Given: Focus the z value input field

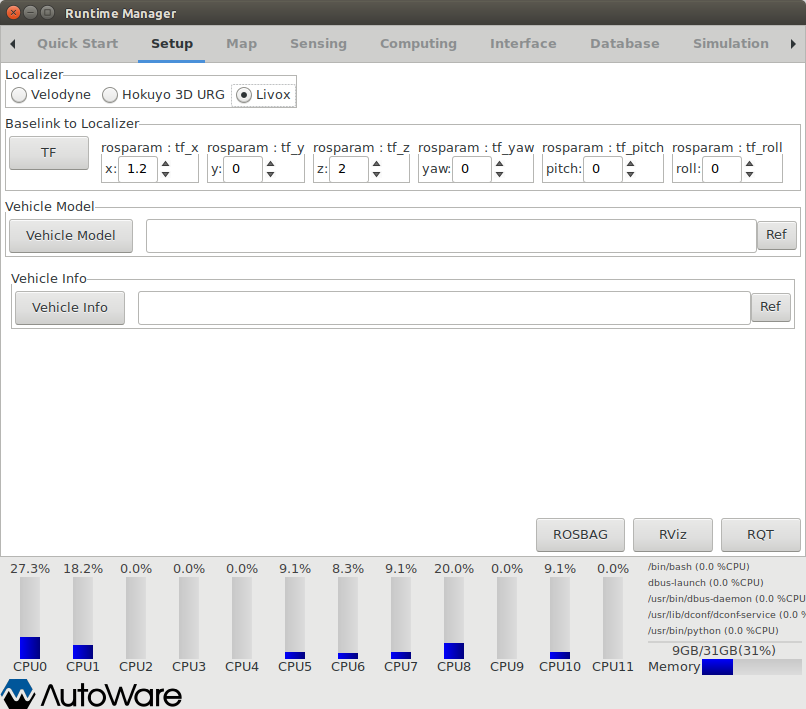Looking at the screenshot, I should tap(349, 169).
